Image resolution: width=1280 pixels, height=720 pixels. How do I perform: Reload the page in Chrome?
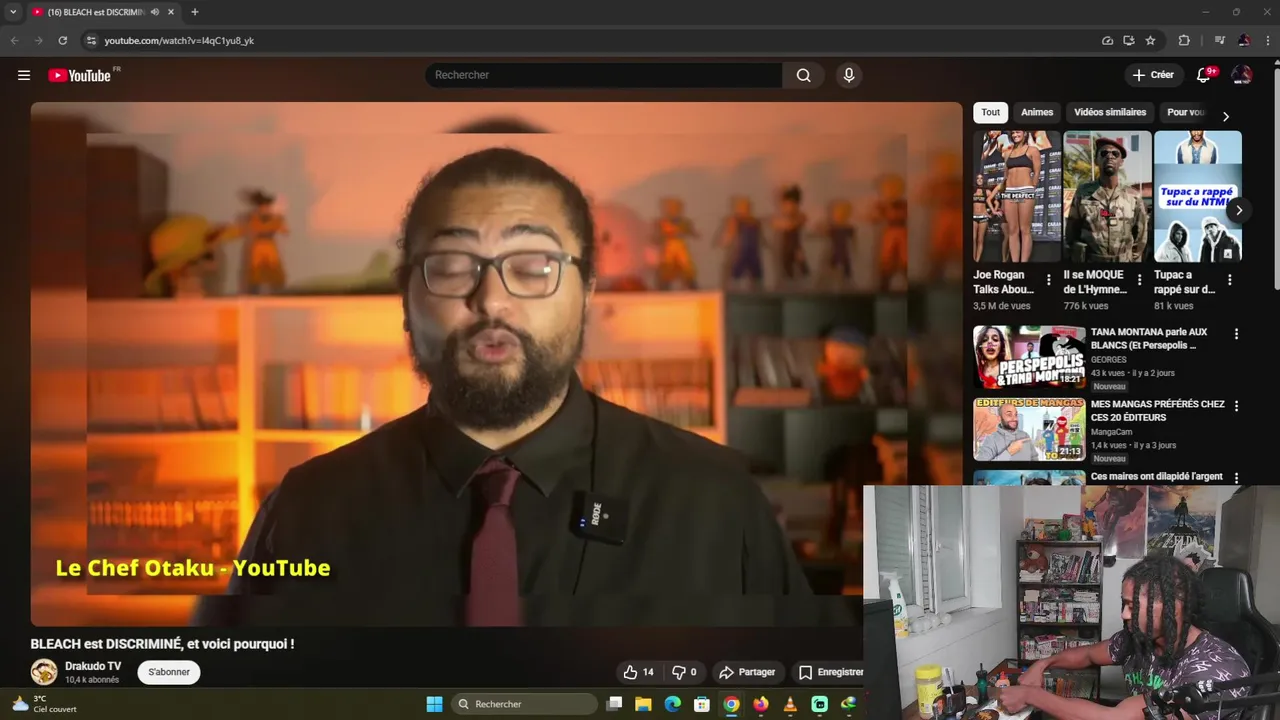tap(62, 41)
